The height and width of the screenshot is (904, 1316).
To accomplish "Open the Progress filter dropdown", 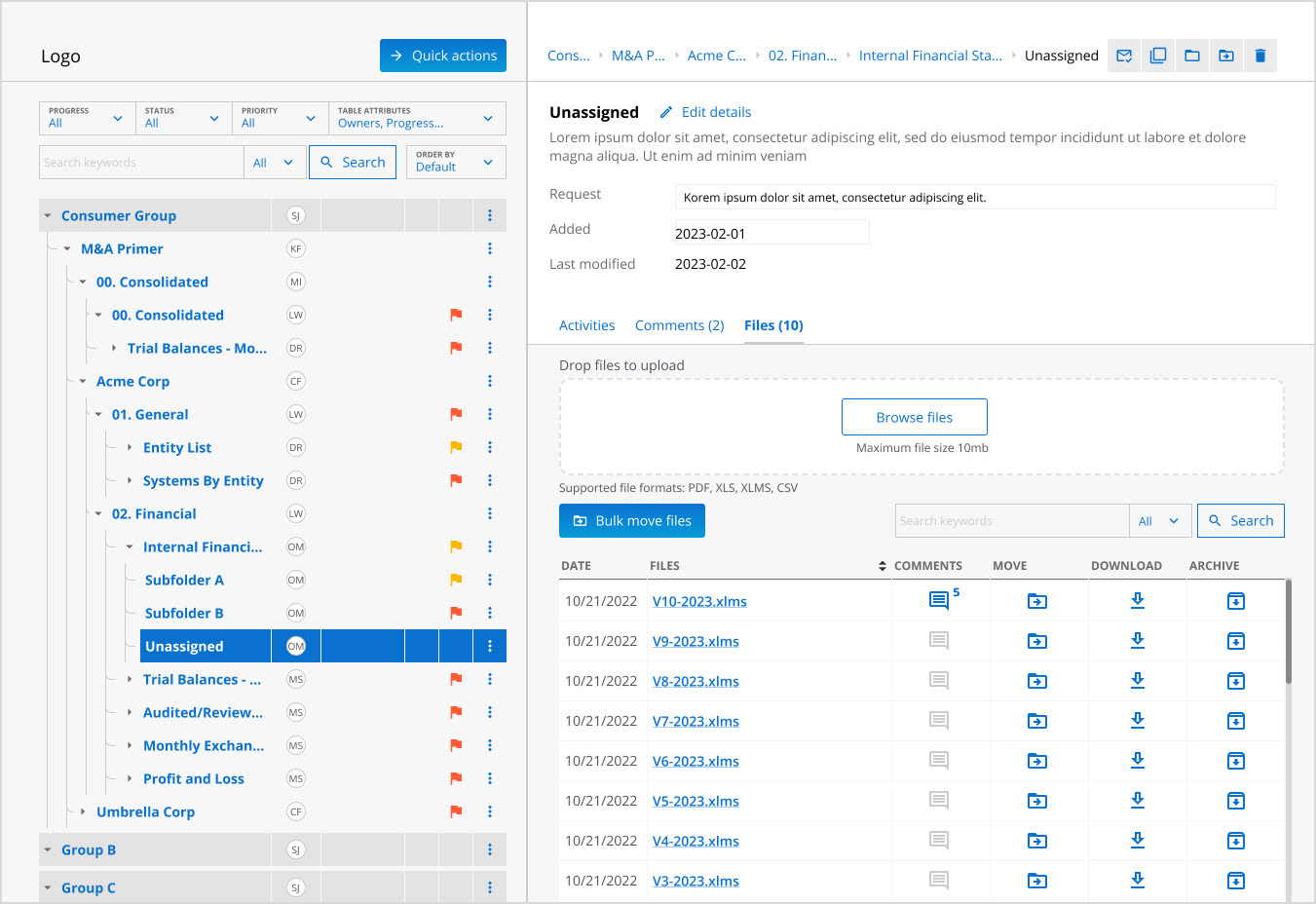I will pos(87,118).
